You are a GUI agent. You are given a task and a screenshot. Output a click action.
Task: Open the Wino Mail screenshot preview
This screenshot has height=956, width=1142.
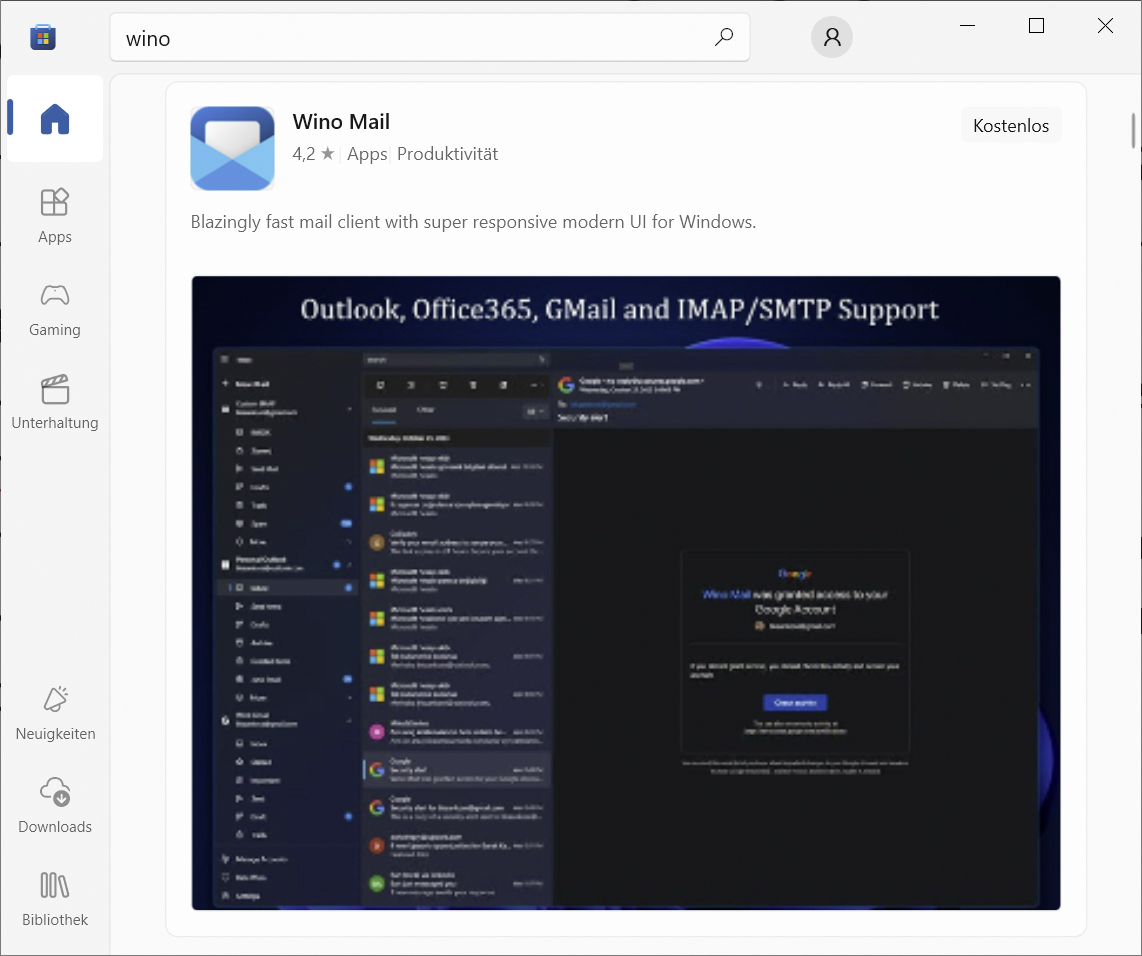coord(626,592)
